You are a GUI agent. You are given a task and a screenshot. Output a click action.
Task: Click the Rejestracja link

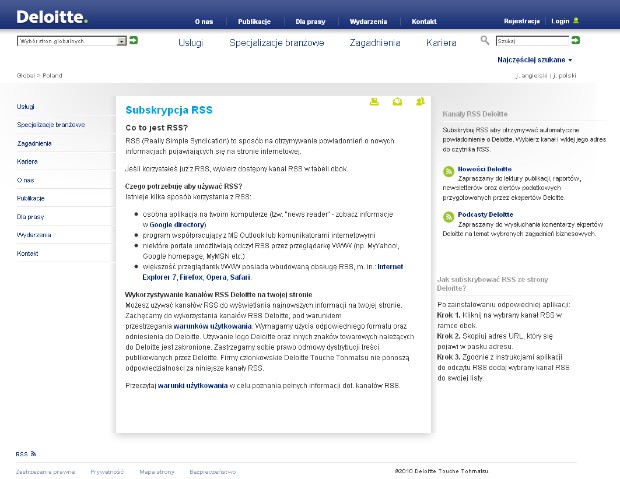tap(522, 21)
